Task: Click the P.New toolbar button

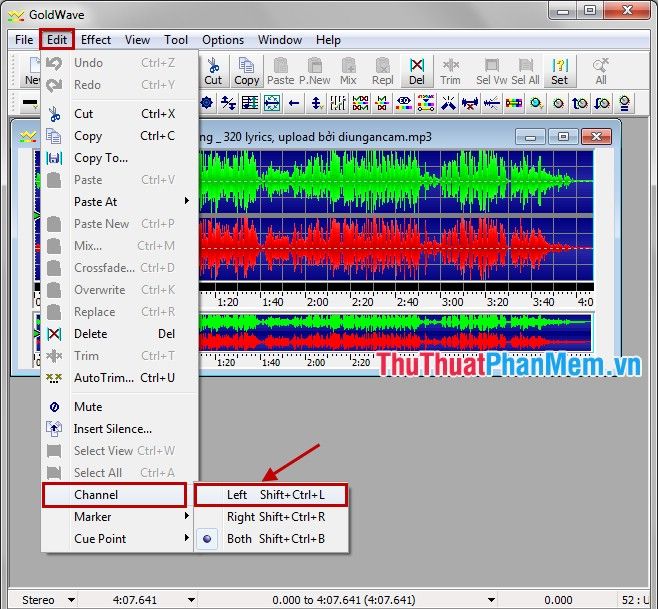Action: [314, 71]
